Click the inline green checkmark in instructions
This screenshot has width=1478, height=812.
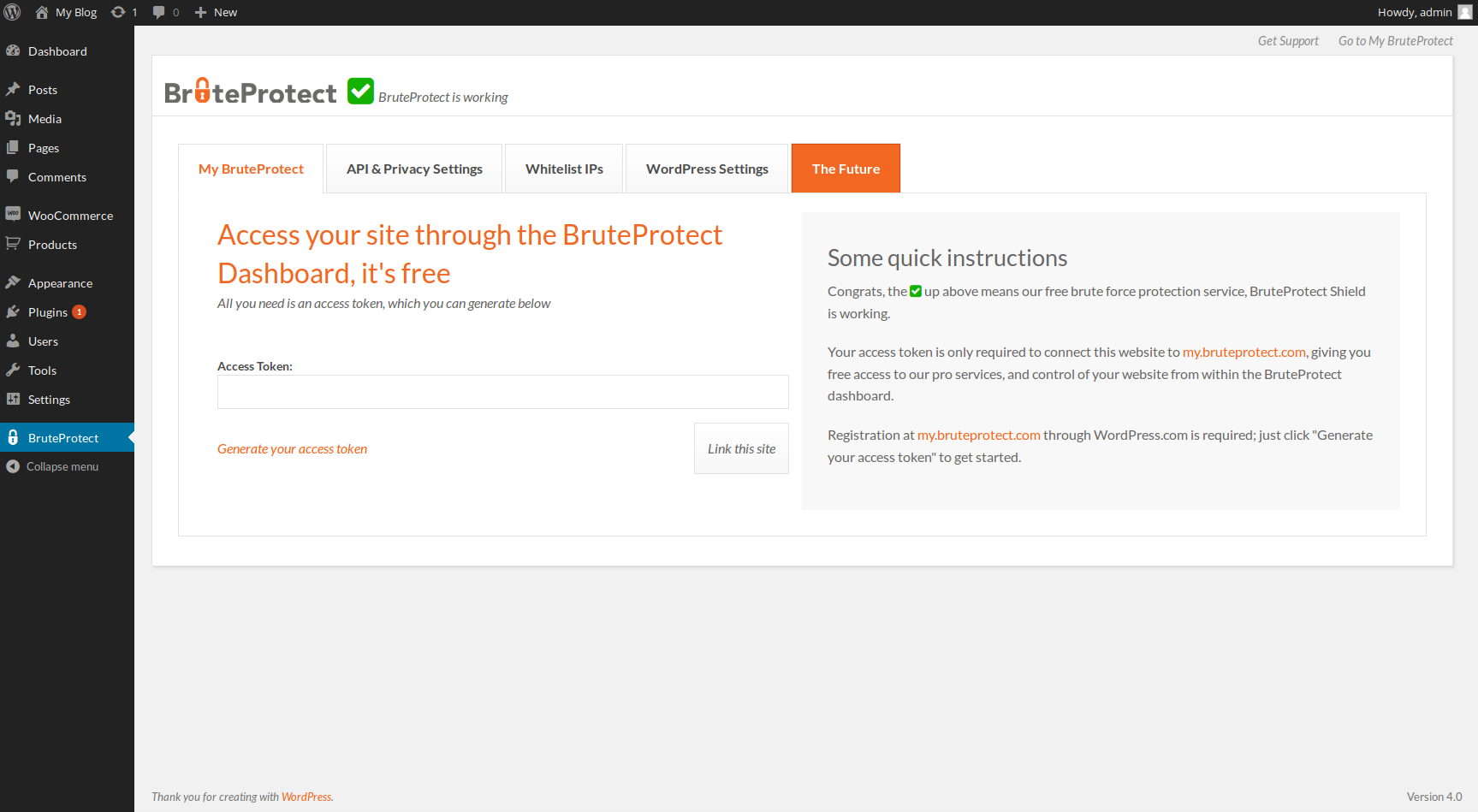click(x=916, y=291)
